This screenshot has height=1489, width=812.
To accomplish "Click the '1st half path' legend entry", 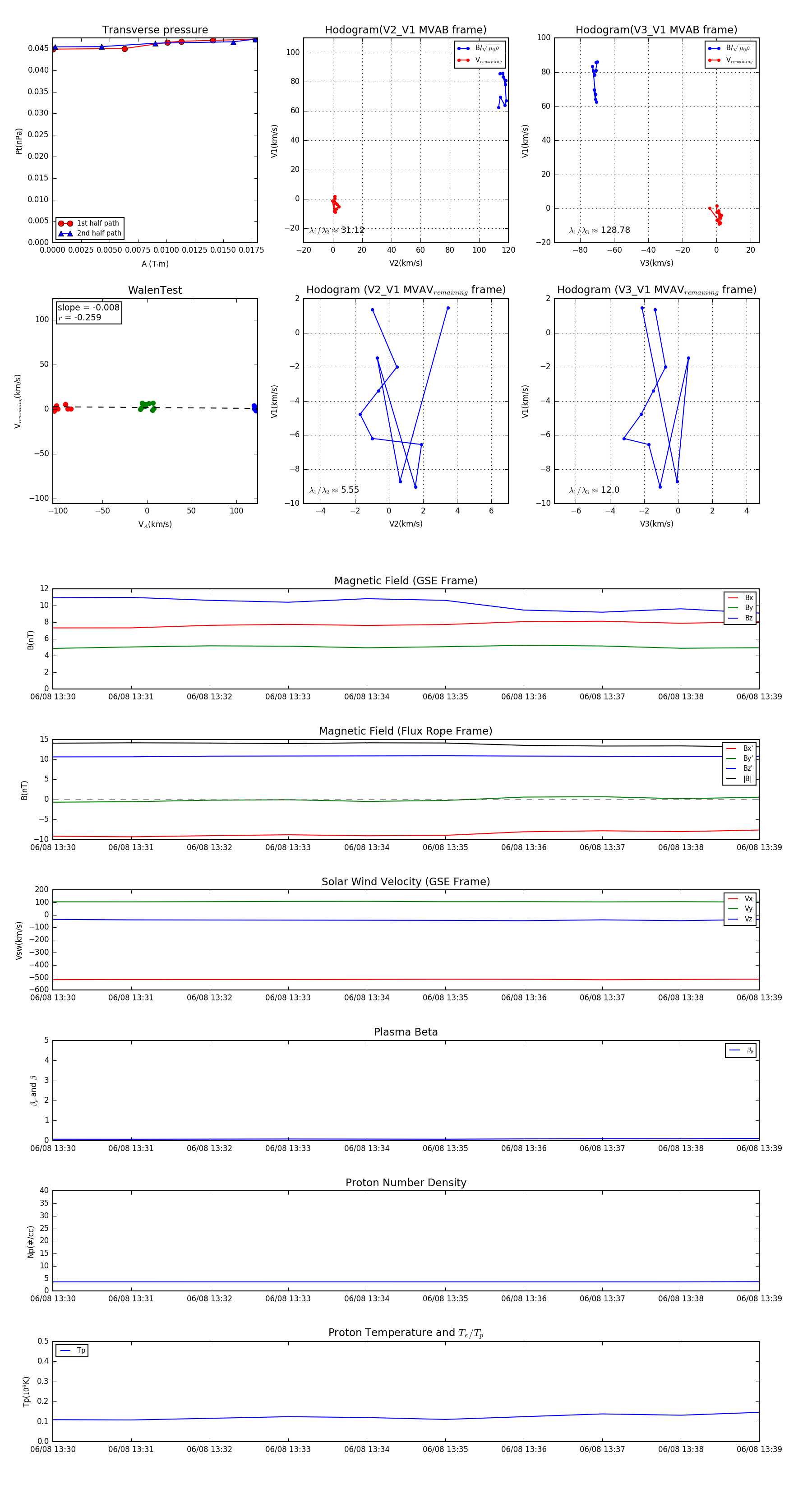I will pyautogui.click(x=90, y=223).
